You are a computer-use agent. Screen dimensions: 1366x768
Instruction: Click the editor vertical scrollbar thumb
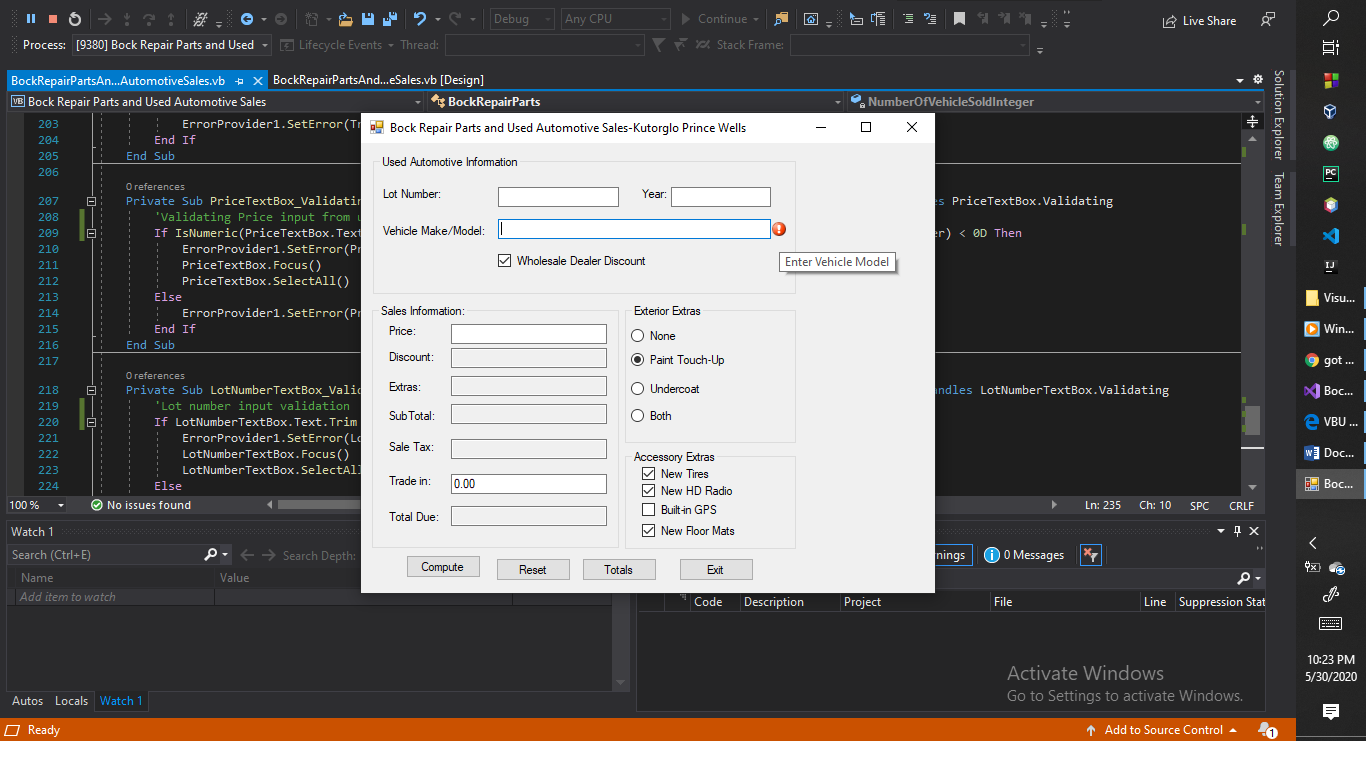pos(1252,419)
